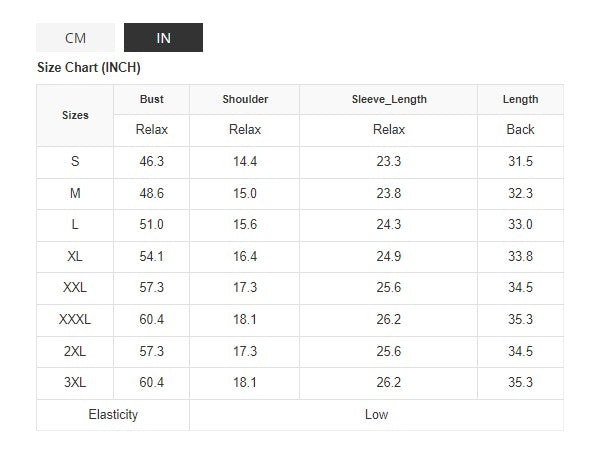Select the S size row label
Screen dimensions: 595x455
point(75,161)
